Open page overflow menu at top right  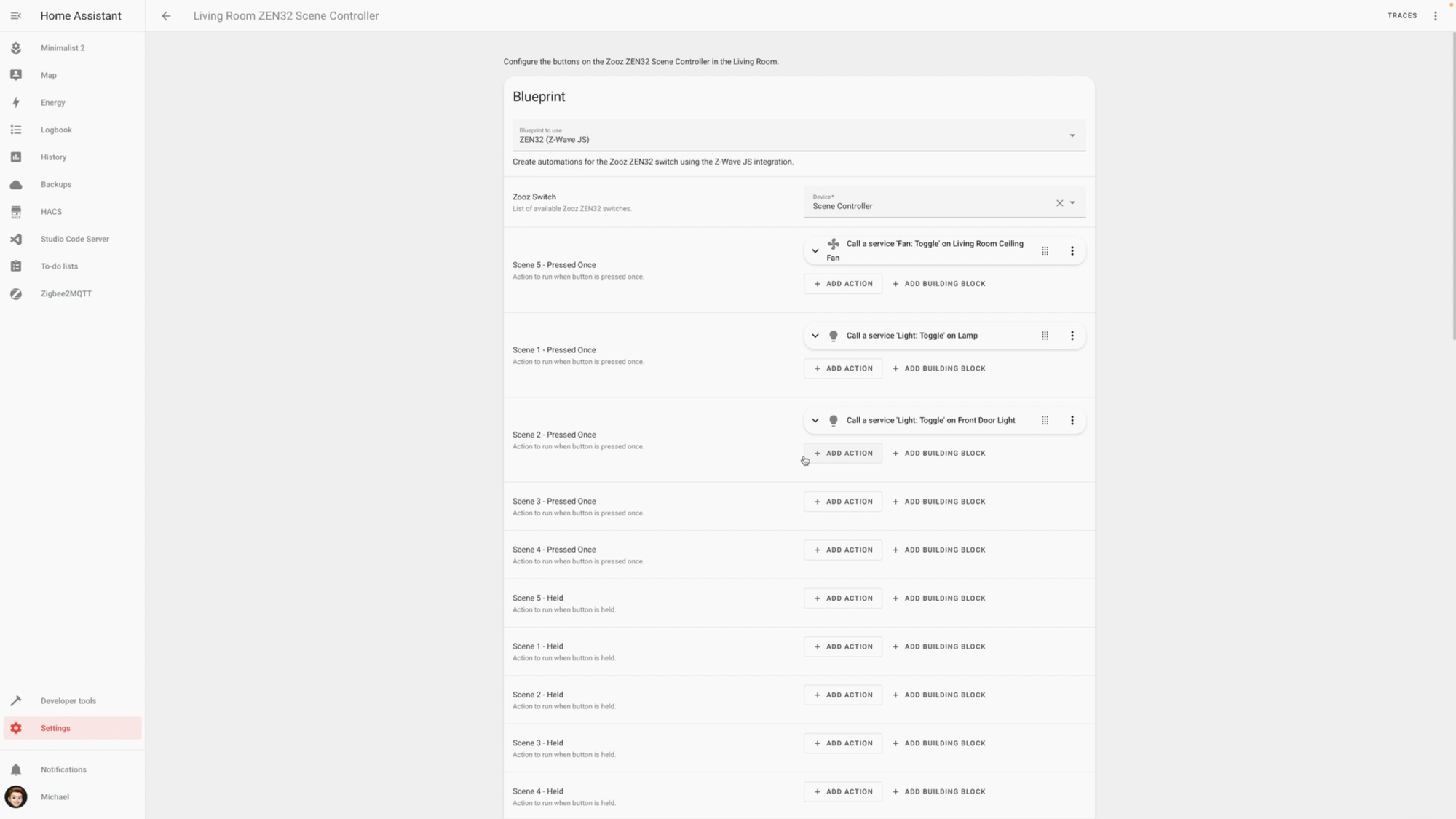point(1435,15)
